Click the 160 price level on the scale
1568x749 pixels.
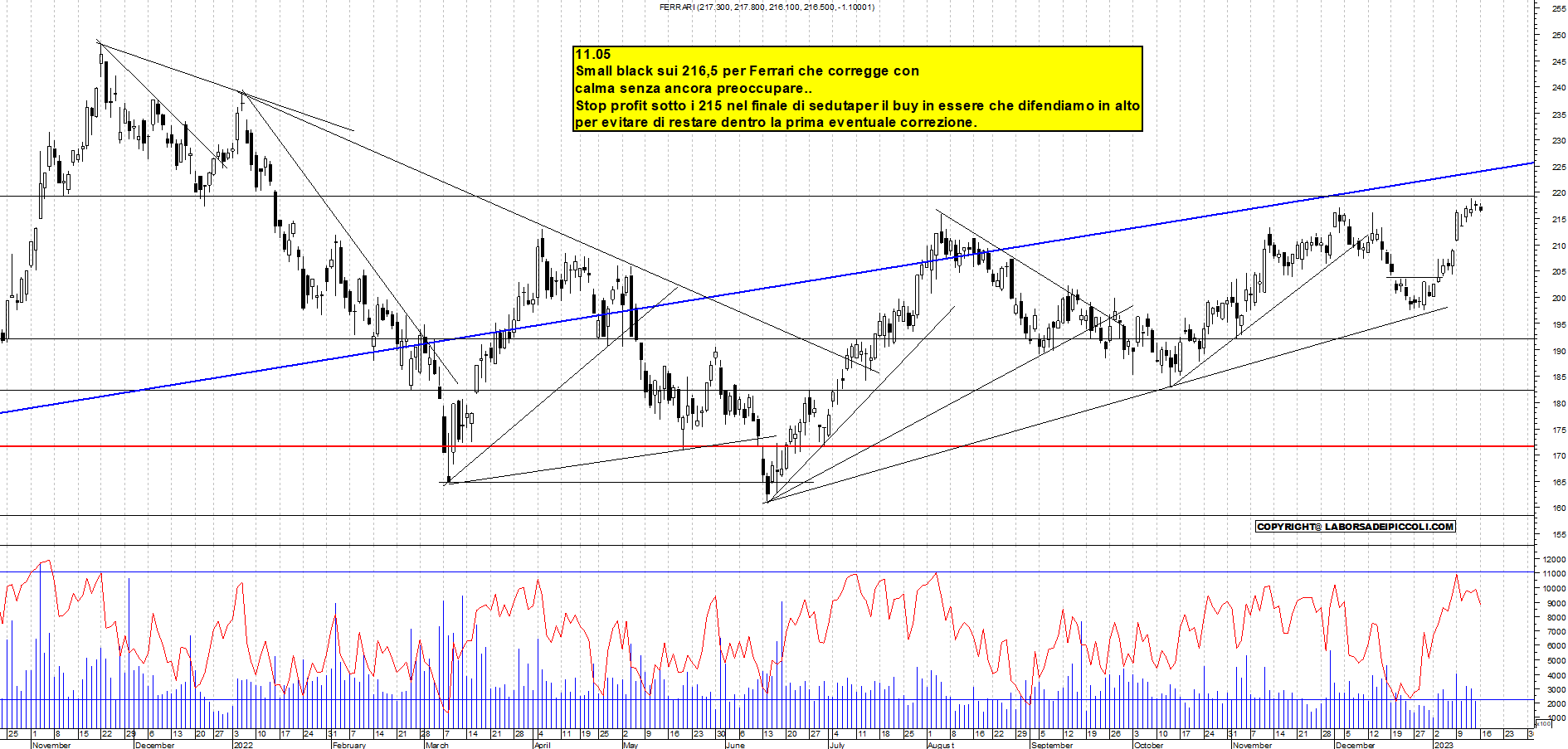click(1559, 508)
